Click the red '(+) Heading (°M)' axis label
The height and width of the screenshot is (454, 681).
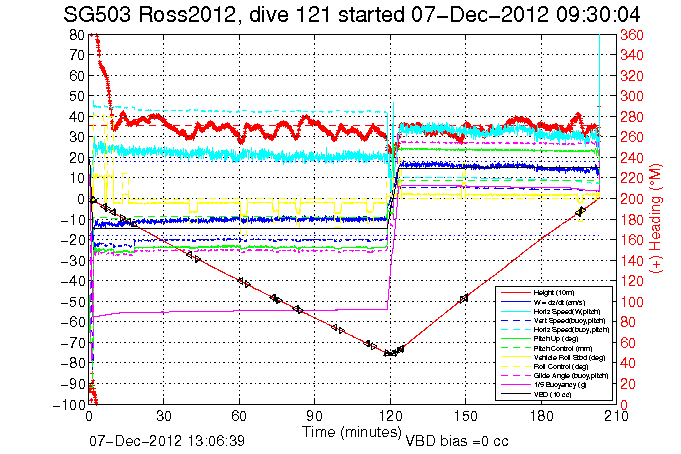(x=656, y=219)
